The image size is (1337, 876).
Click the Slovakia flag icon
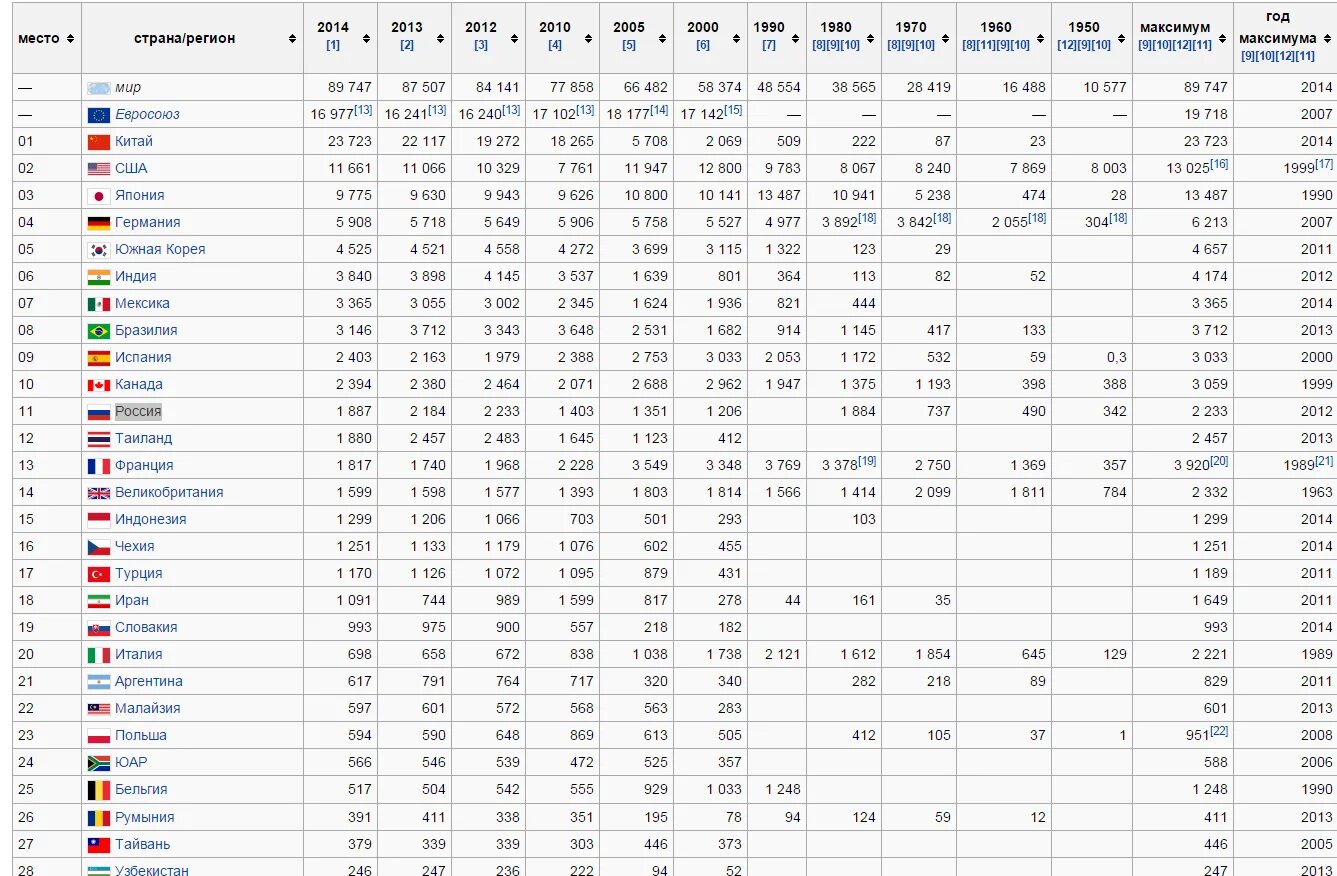(x=98, y=628)
